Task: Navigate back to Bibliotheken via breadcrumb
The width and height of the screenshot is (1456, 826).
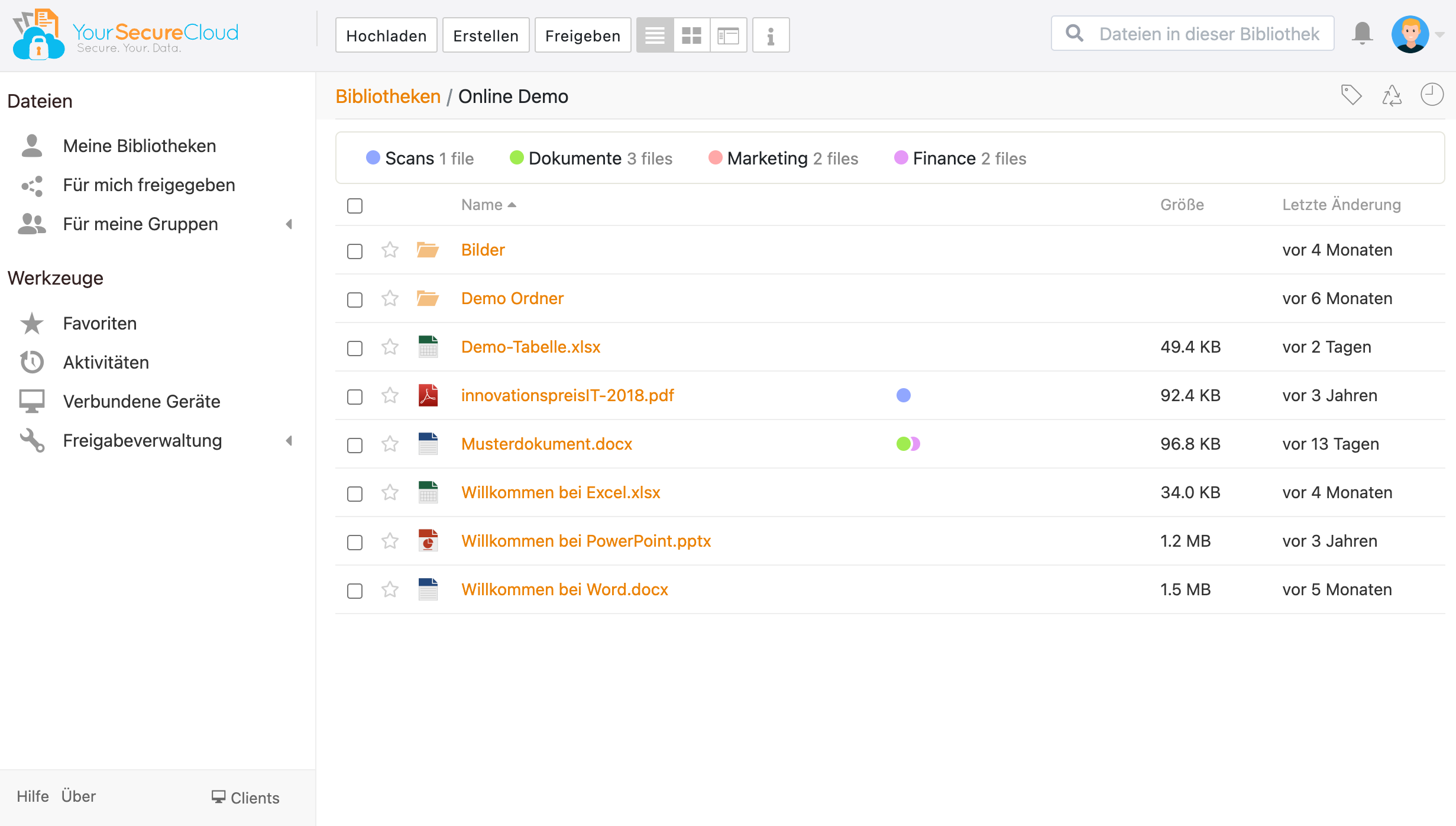Action: [388, 96]
